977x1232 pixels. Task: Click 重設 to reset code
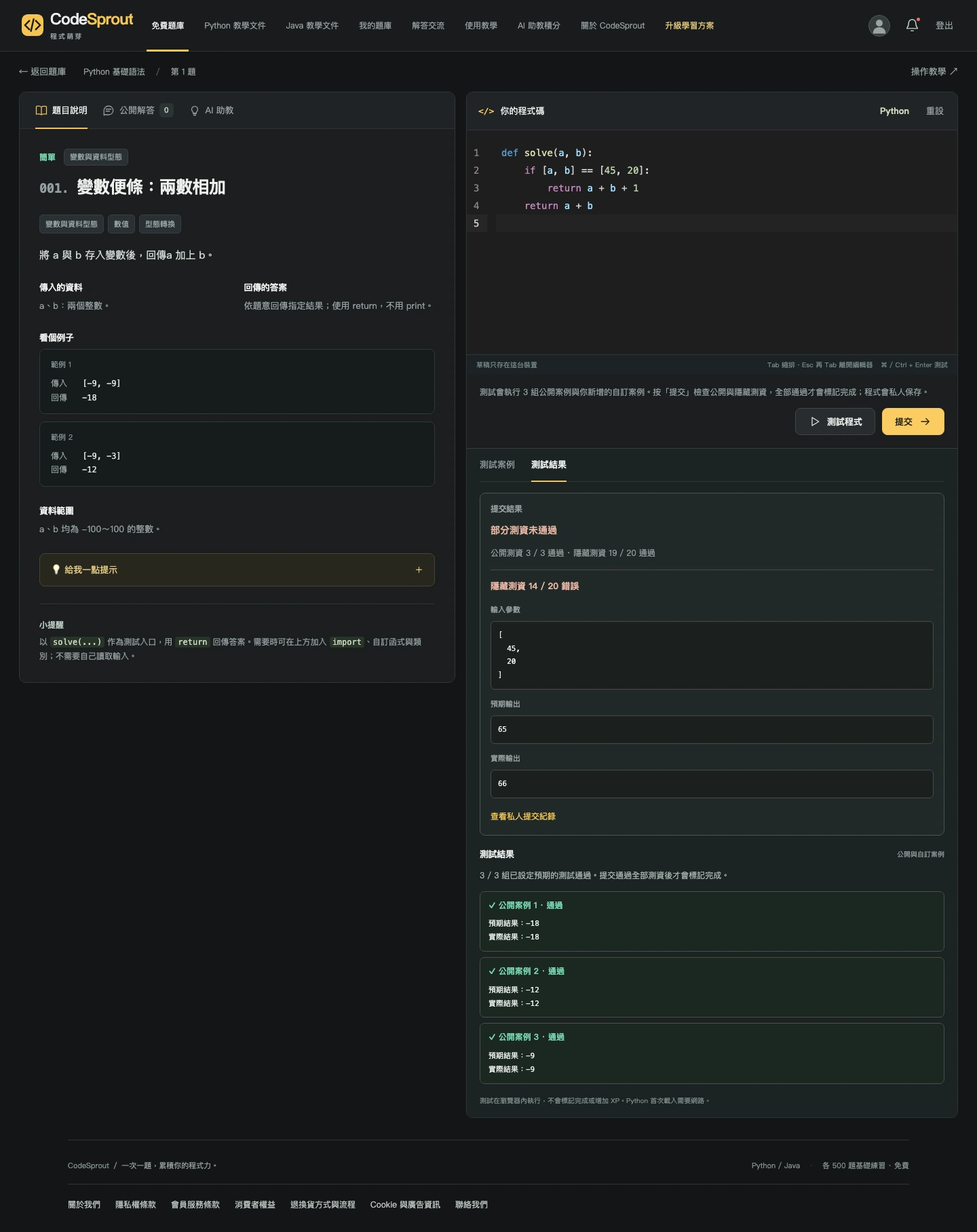(x=935, y=111)
